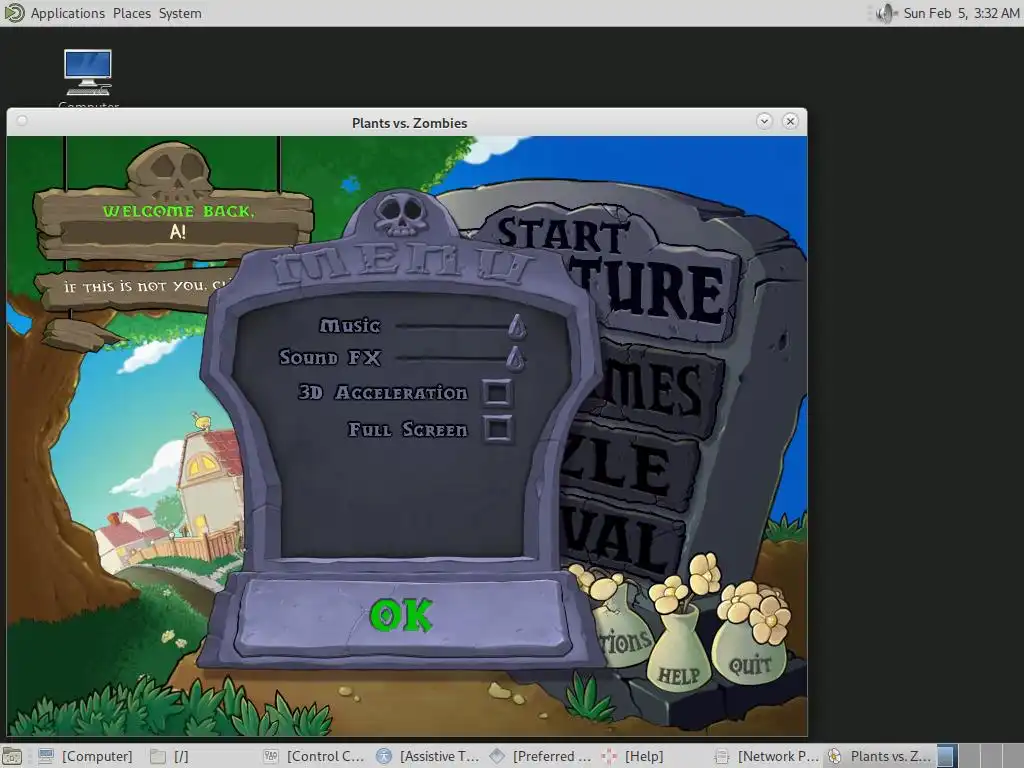1024x768 pixels.
Task: Switch to [Network P...] taskbar entry
Action: pos(766,756)
